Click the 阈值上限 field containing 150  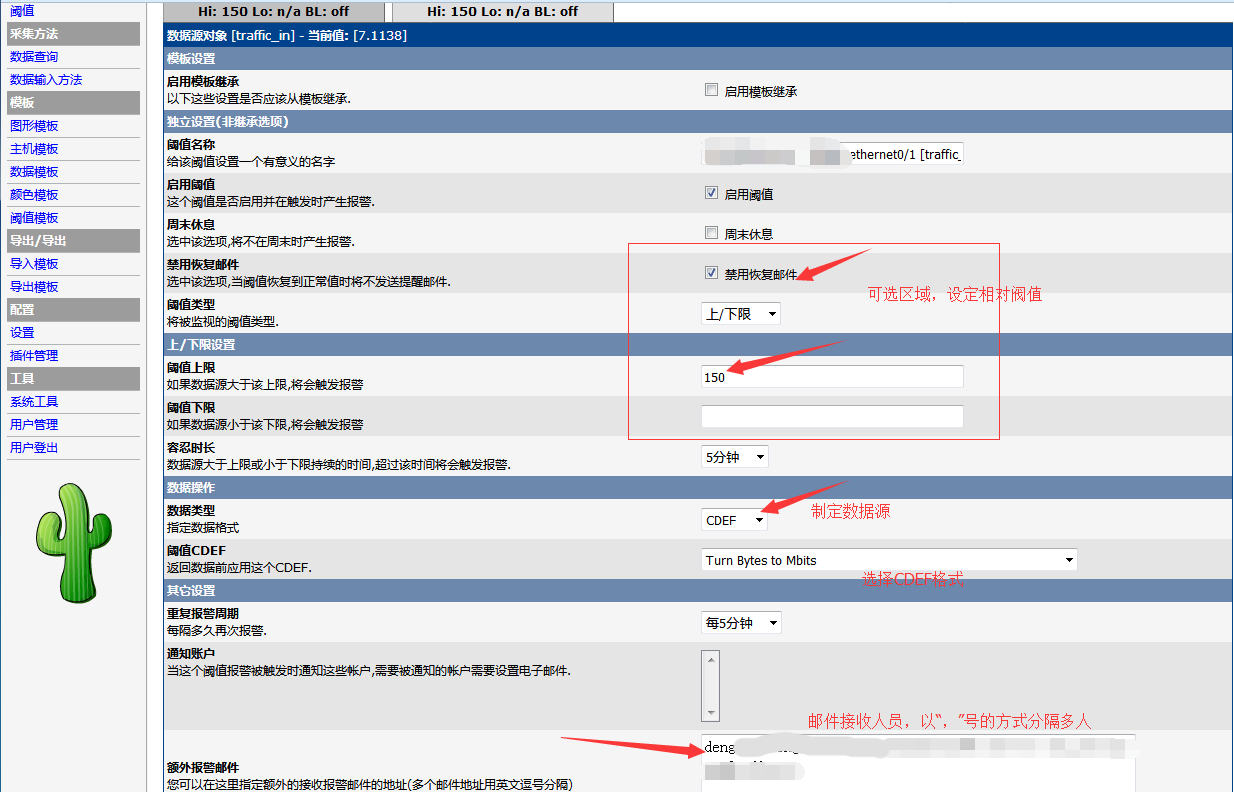(x=832, y=377)
